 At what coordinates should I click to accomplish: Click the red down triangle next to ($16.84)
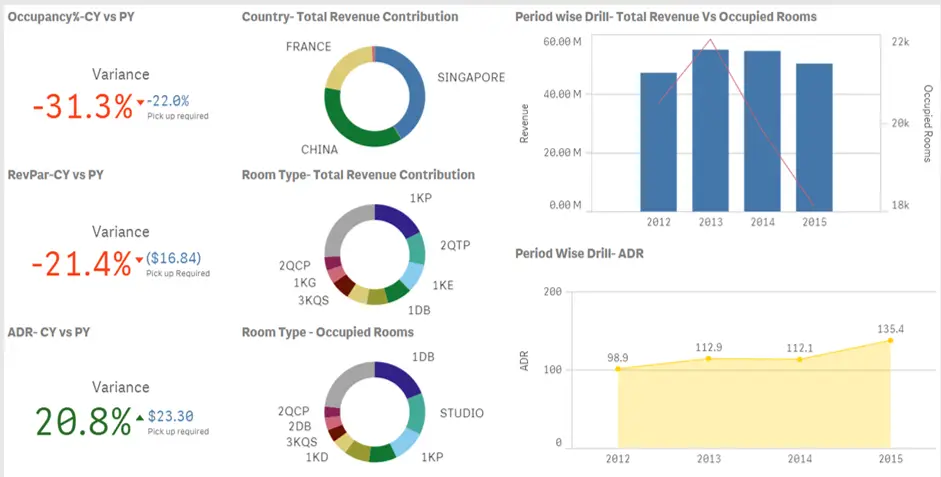[141, 258]
